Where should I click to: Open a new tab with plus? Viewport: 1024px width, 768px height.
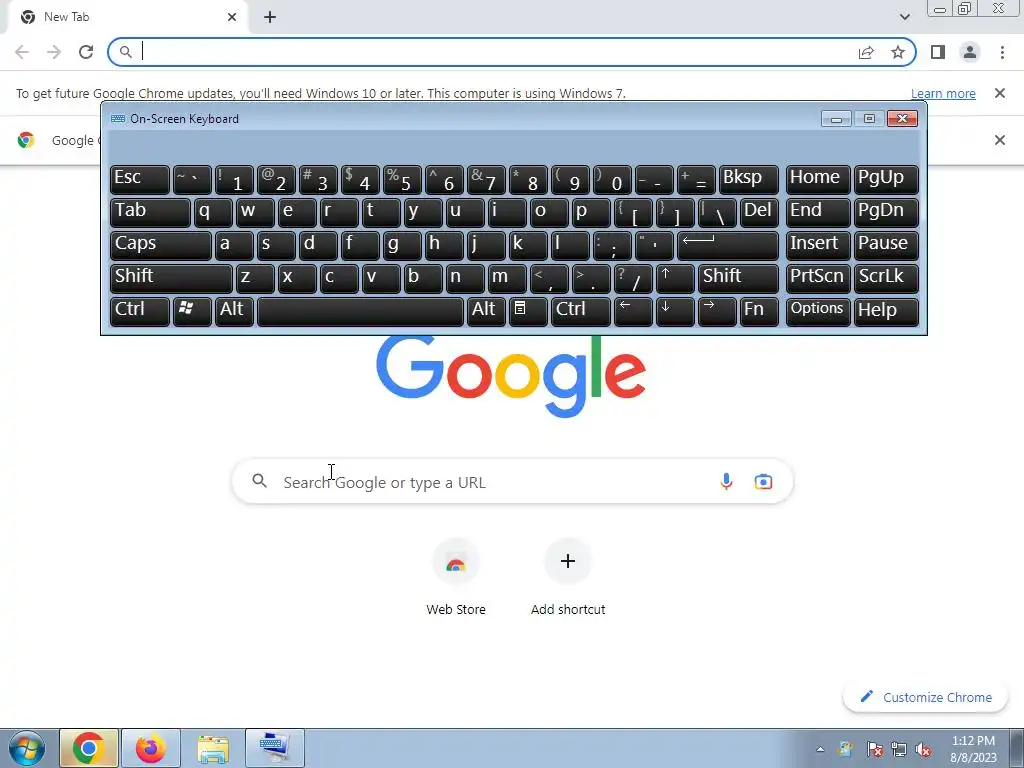click(x=270, y=17)
